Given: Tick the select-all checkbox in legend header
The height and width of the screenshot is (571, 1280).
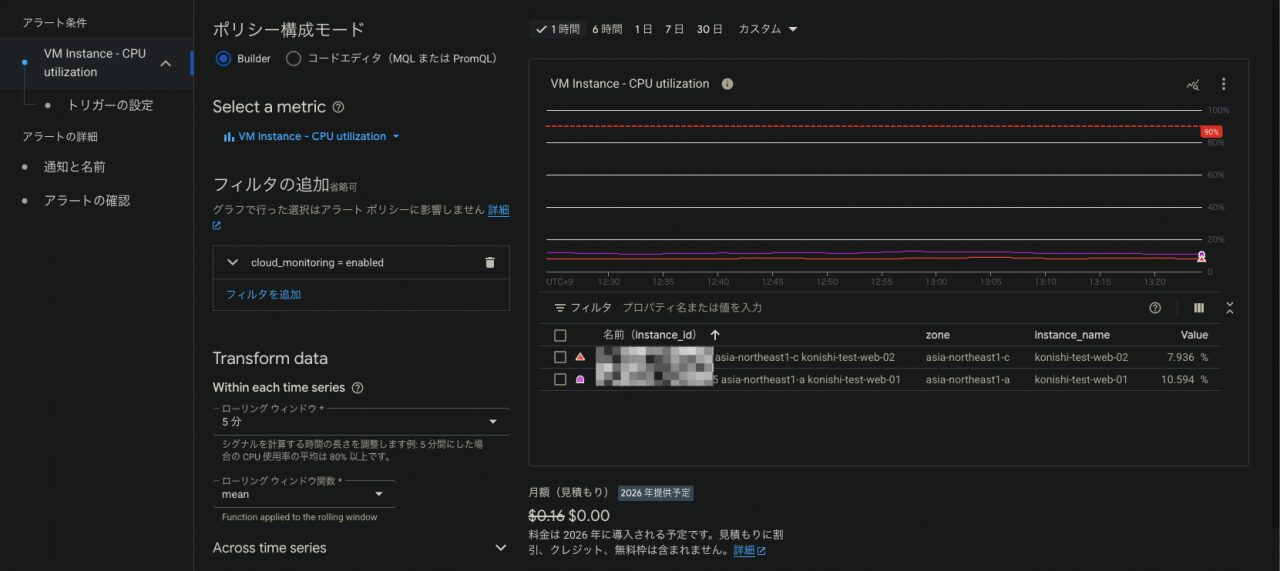Looking at the screenshot, I should [560, 335].
